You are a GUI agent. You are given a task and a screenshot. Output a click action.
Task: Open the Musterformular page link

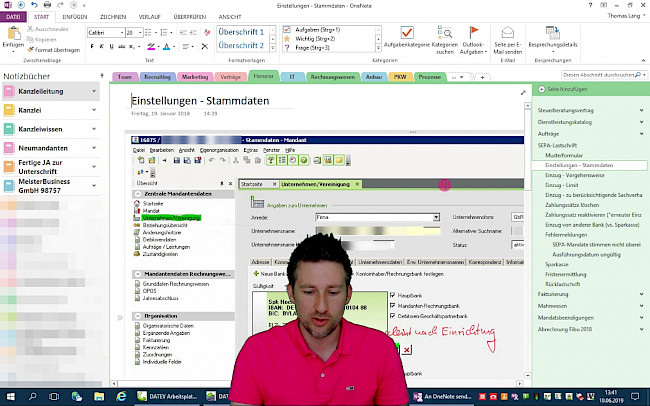pyautogui.click(x=563, y=155)
